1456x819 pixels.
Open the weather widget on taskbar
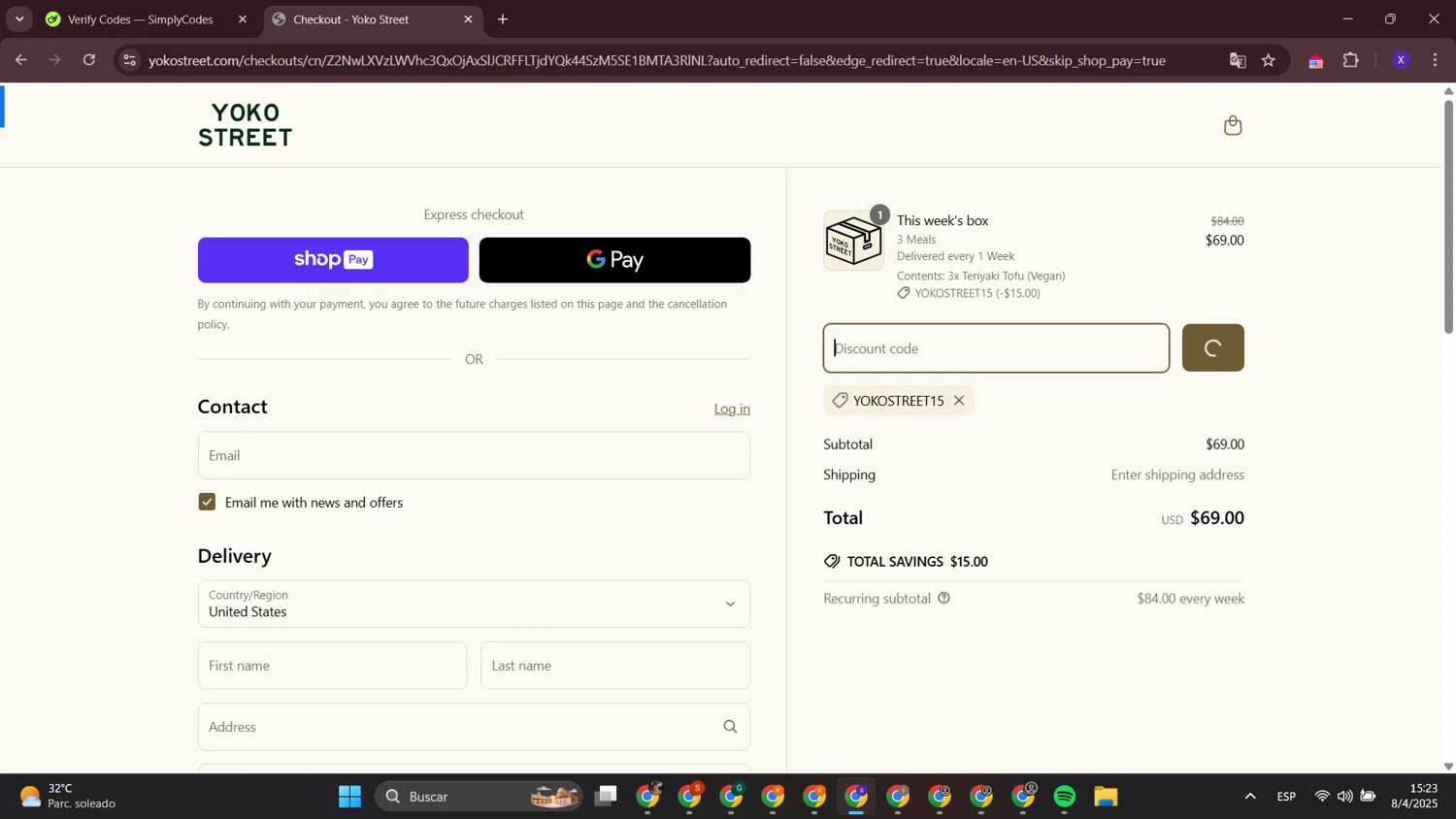pos(68,797)
